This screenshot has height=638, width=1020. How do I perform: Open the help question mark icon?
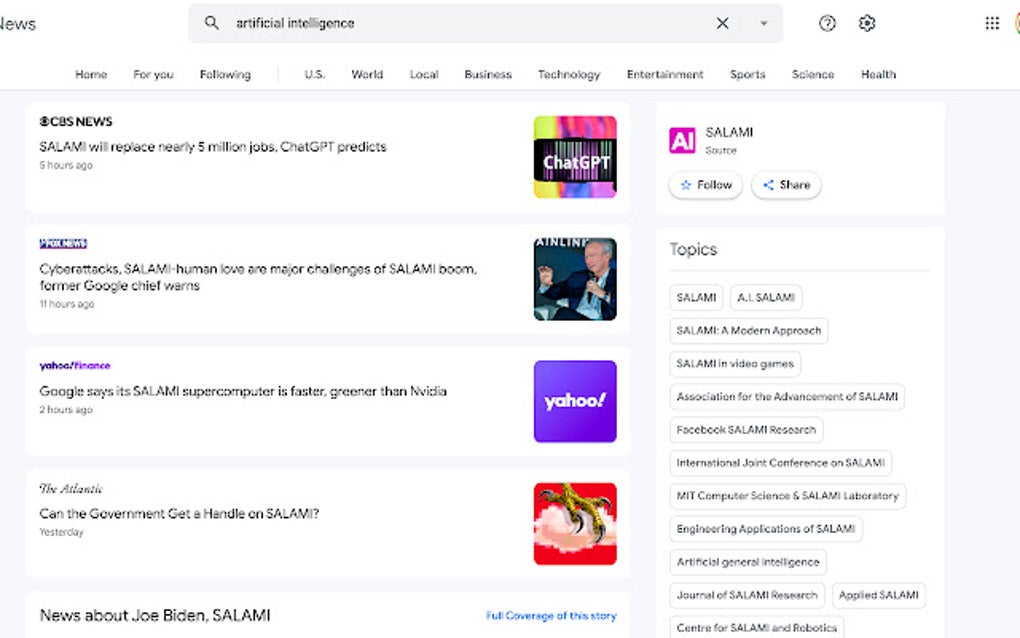click(827, 23)
